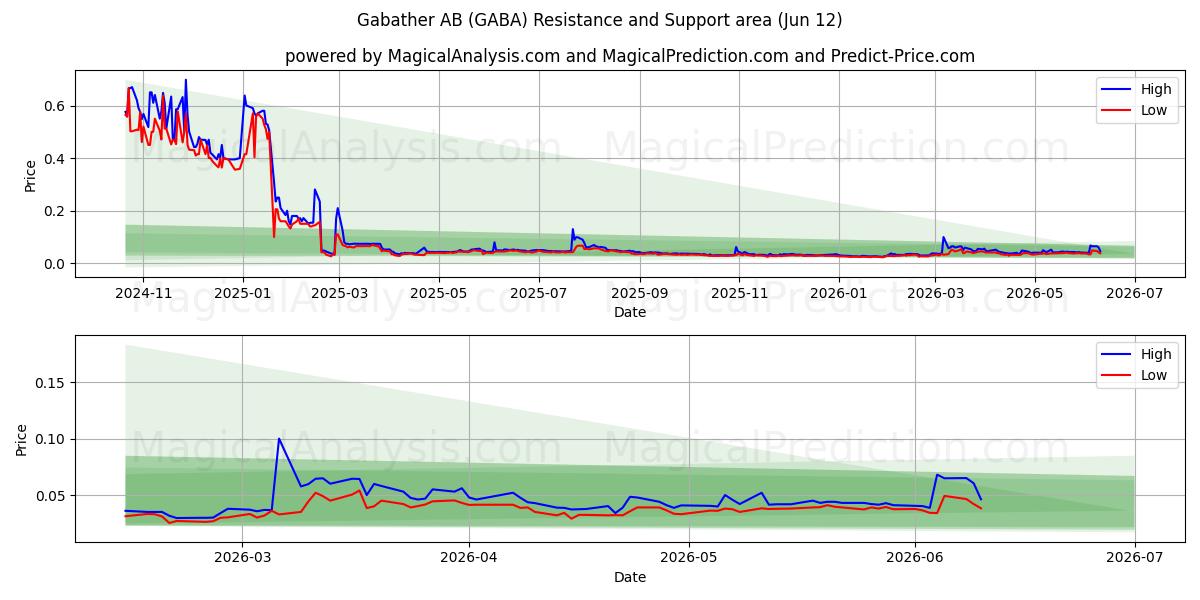The width and height of the screenshot is (1200, 600).
Task: Click the '0.10' y-axis tick on the bottom chart
Action: coord(52,439)
